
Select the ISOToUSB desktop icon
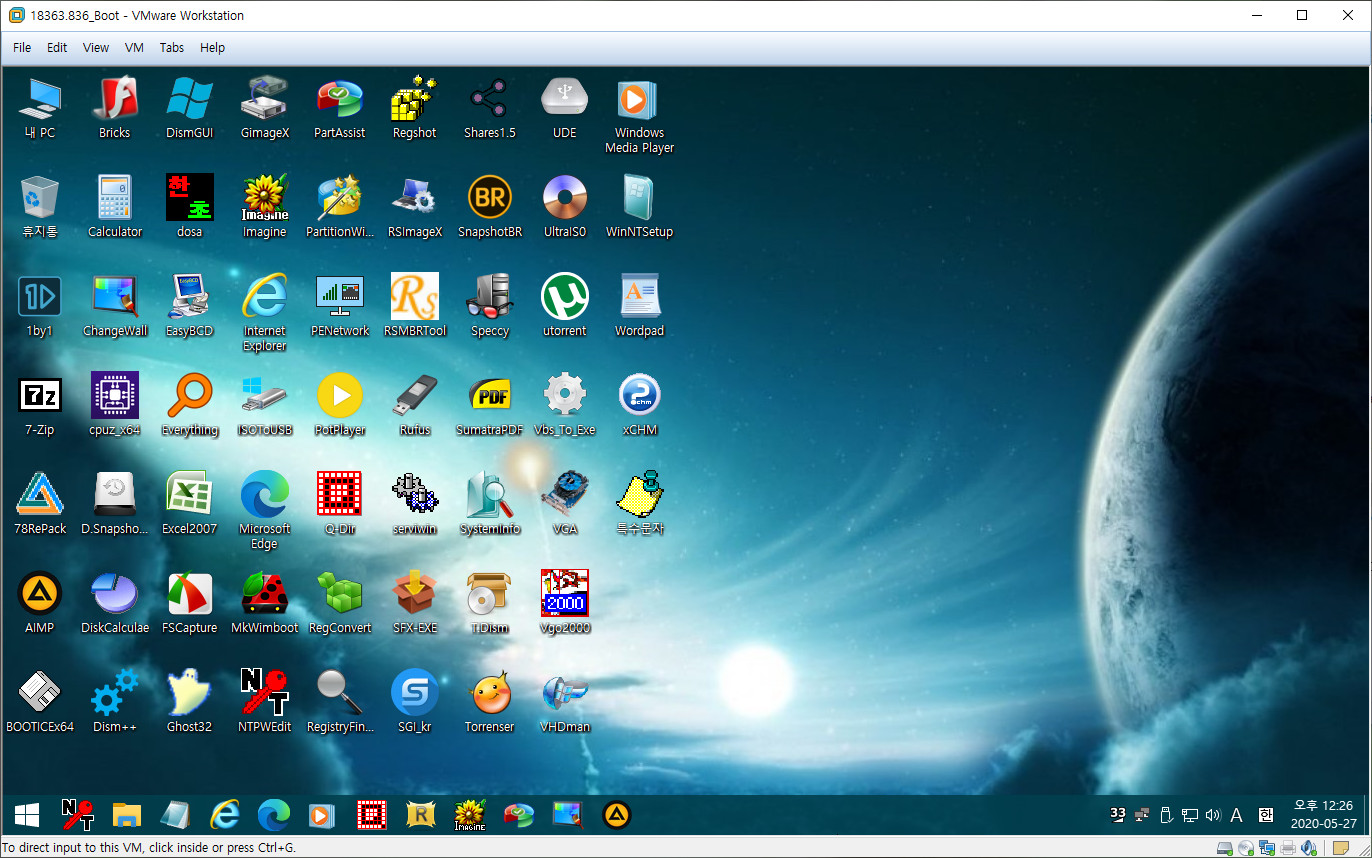coord(265,405)
